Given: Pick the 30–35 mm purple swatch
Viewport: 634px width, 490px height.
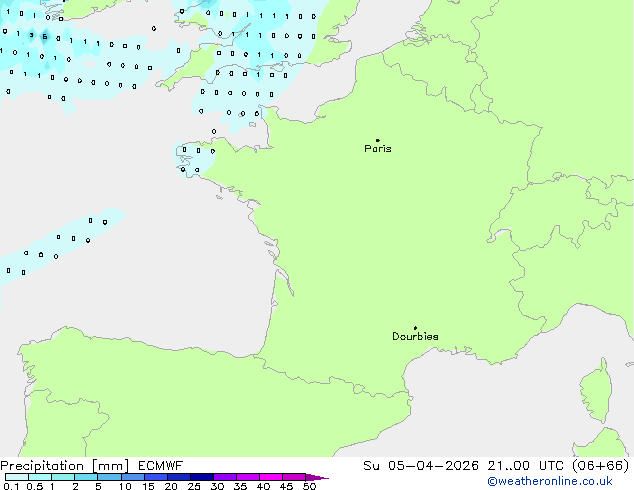Looking at the screenshot, I should coord(225,477).
